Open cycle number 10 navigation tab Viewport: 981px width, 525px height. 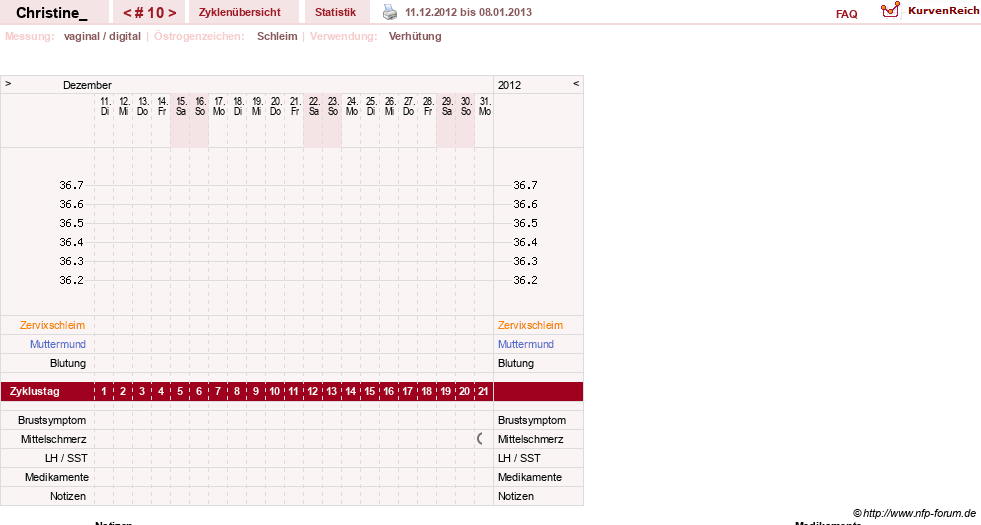point(149,12)
